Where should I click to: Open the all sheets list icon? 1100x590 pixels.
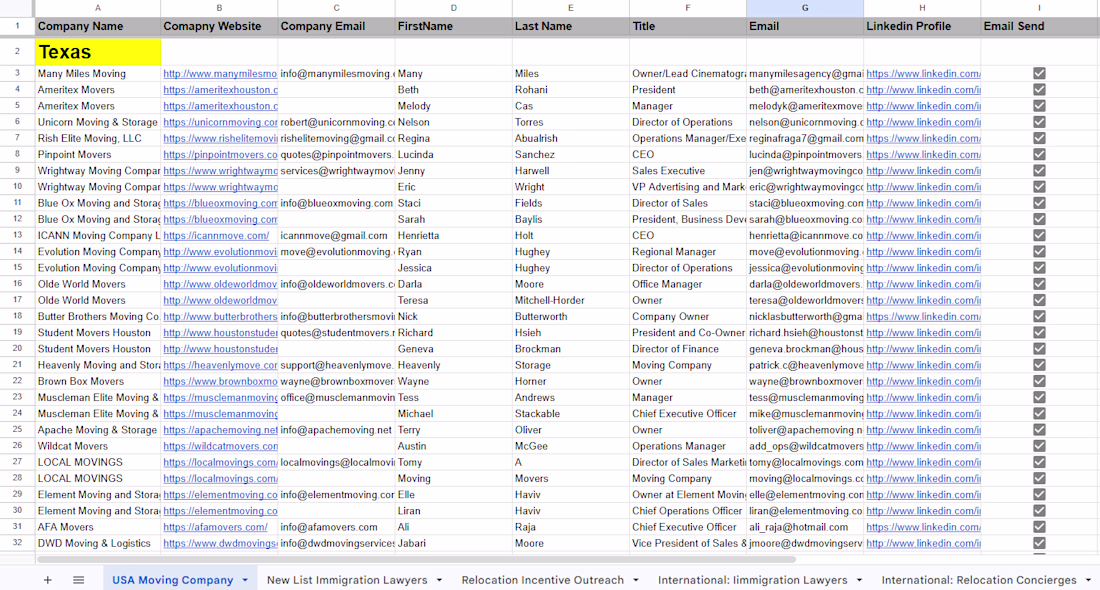[79, 579]
